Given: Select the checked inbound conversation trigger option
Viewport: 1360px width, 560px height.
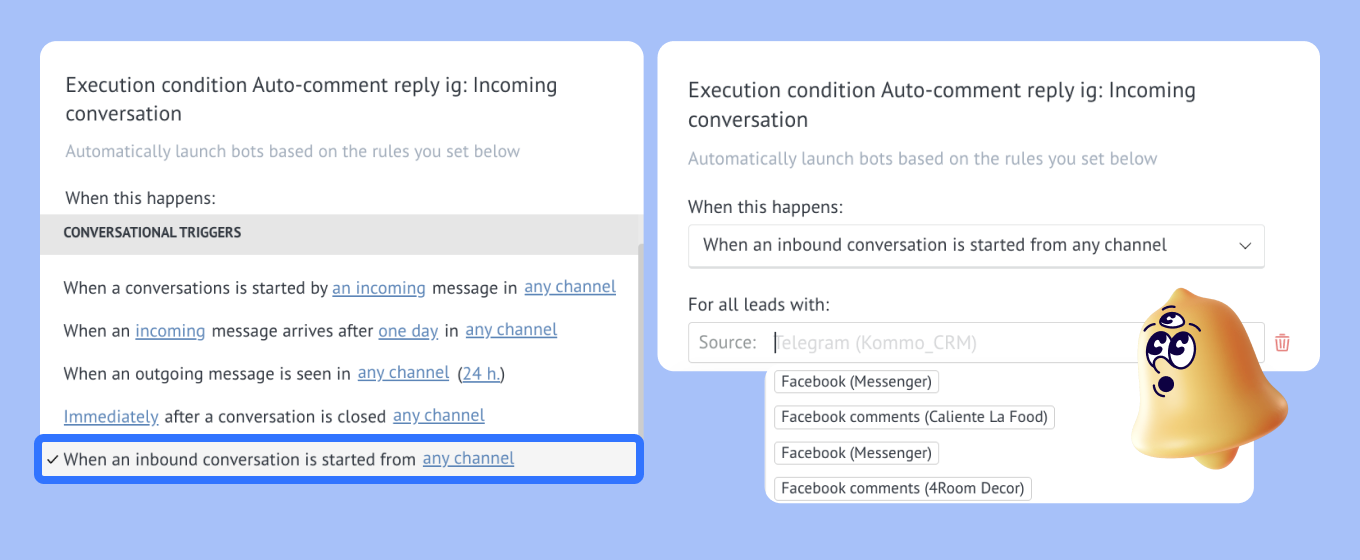Looking at the screenshot, I should [339, 460].
